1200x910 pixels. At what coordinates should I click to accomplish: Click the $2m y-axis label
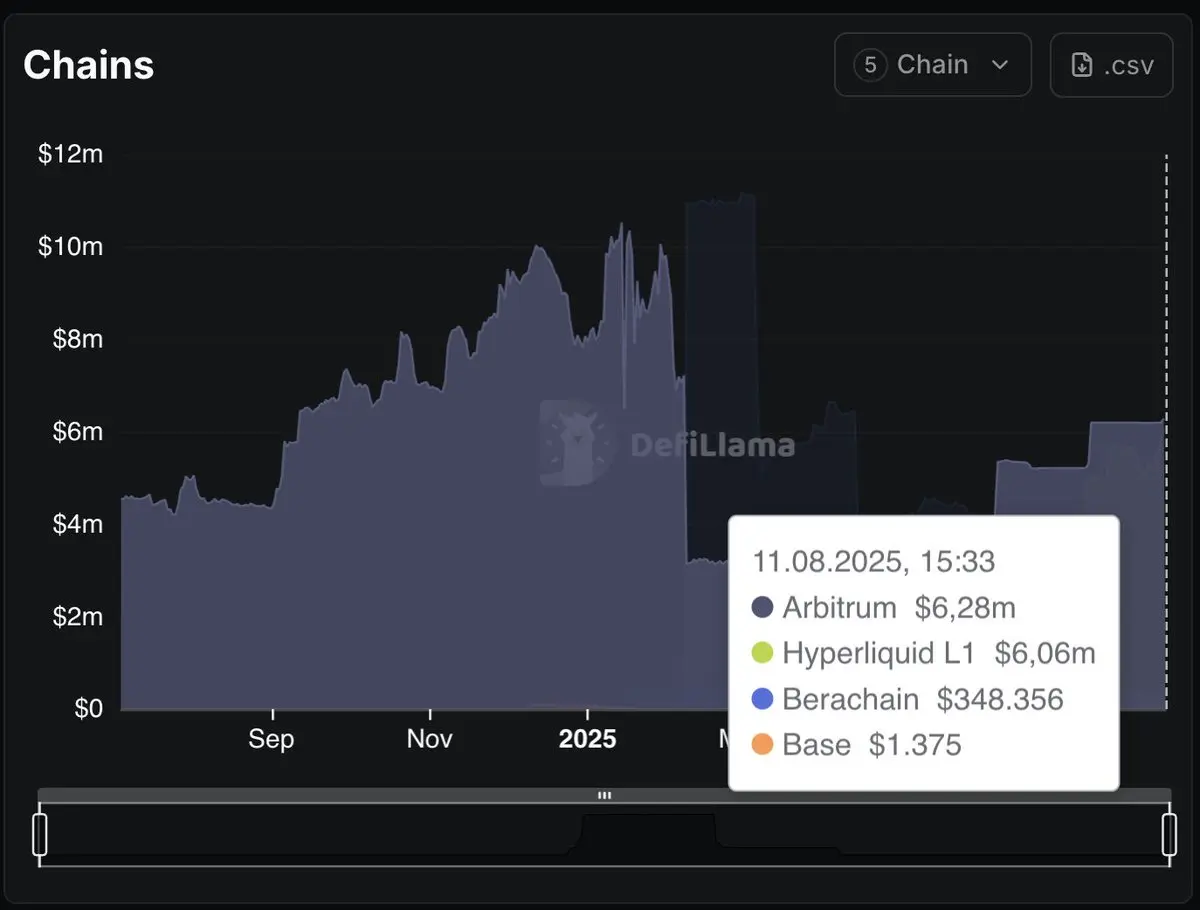[77, 616]
